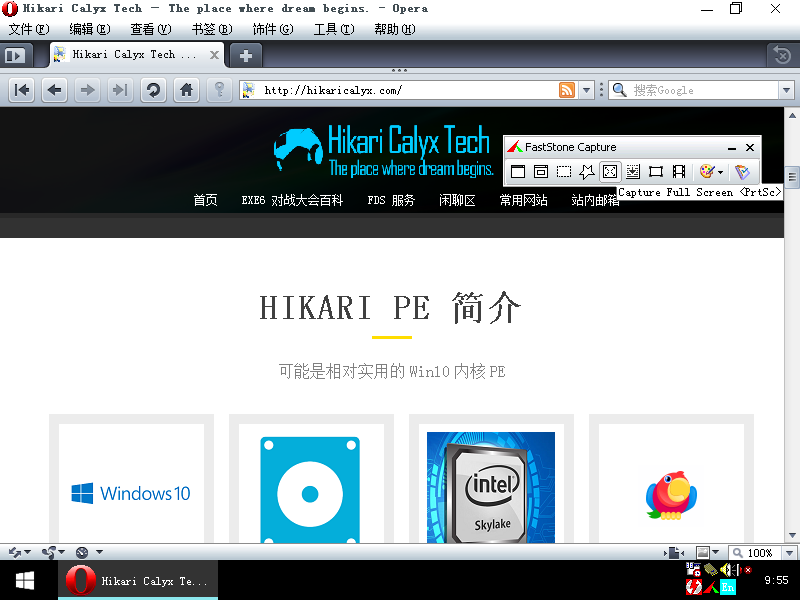Image resolution: width=800 pixels, height=600 pixels.
Task: Capture active window in FastStone Capture
Action: click(518, 171)
